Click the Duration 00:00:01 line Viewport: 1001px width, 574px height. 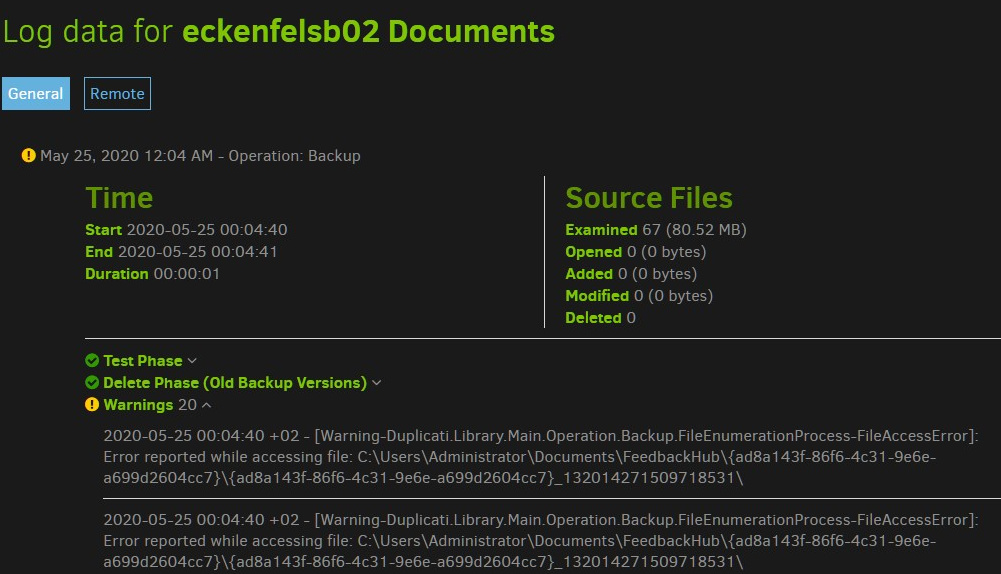[x=152, y=274]
